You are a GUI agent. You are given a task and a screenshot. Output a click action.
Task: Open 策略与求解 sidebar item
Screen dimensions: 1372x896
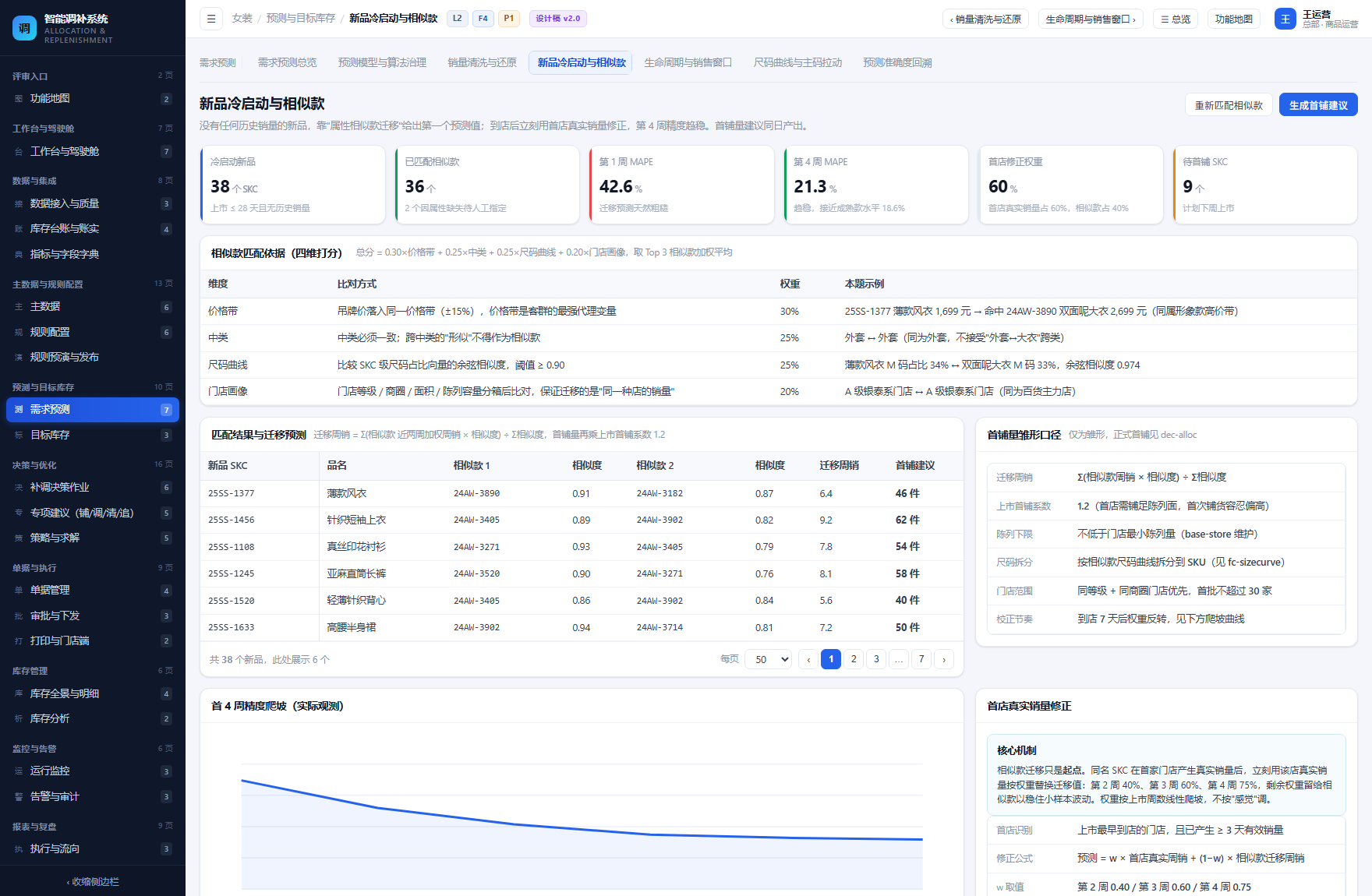click(x=93, y=538)
